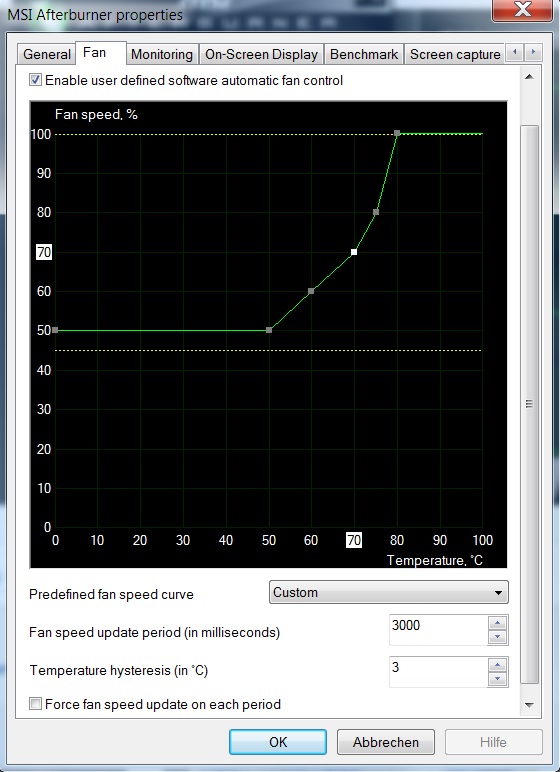Click the 'Fan speed, %' axis label
Image resolution: width=560 pixels, height=772 pixels.
[96, 115]
